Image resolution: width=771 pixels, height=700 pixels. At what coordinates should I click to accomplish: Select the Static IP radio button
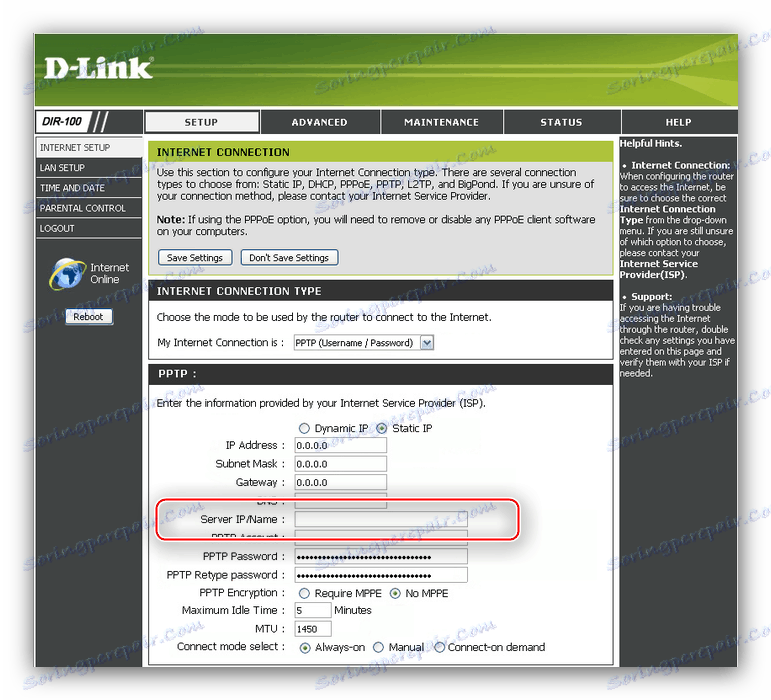click(382, 429)
